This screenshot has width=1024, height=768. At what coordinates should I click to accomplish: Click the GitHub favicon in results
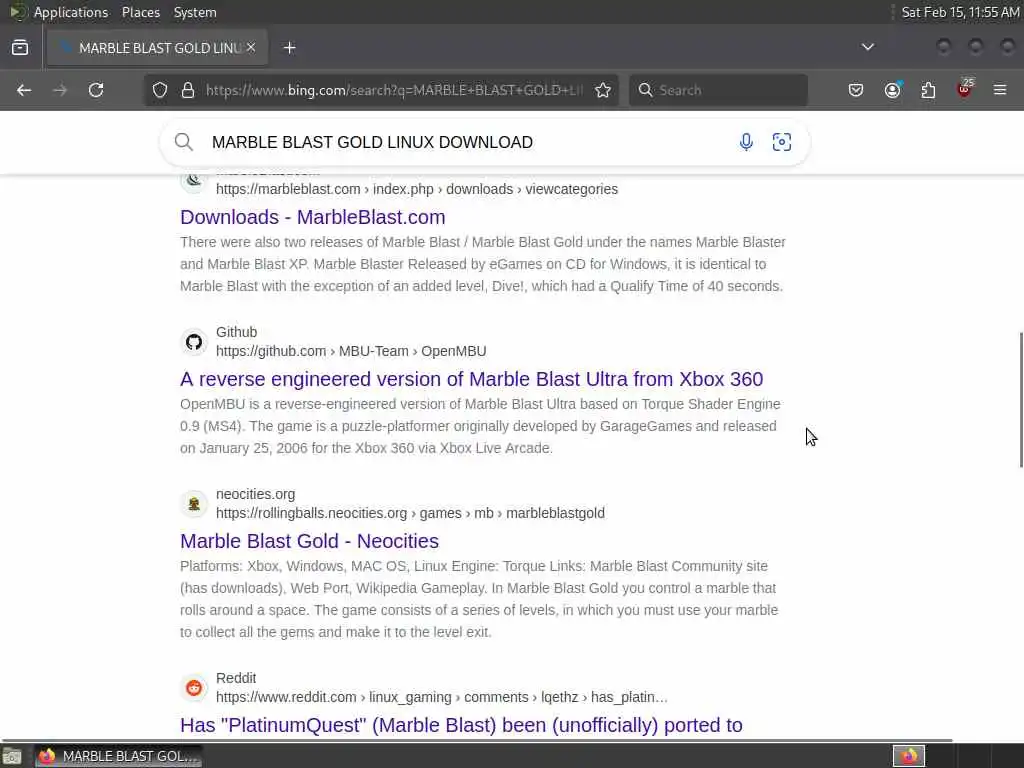(194, 342)
